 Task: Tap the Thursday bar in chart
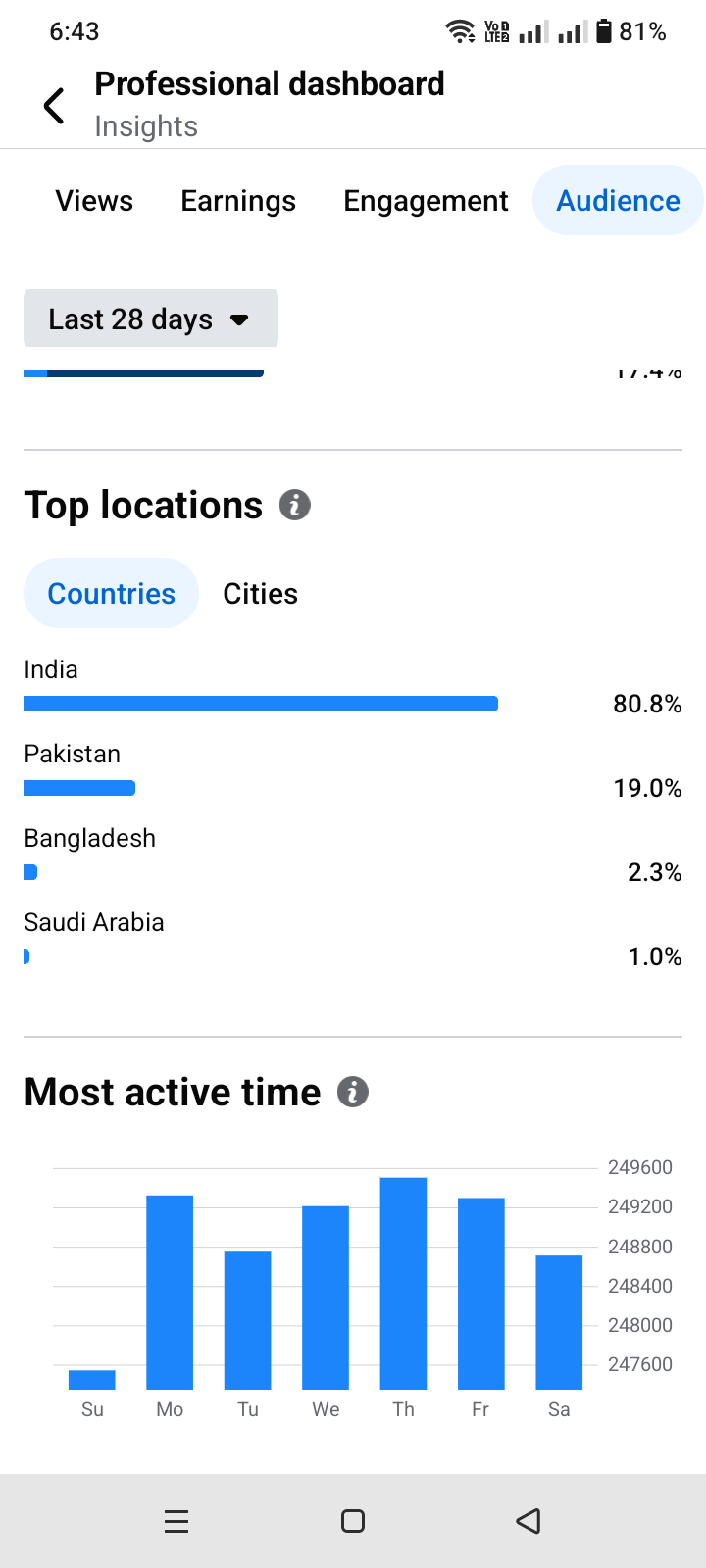[x=403, y=1284]
